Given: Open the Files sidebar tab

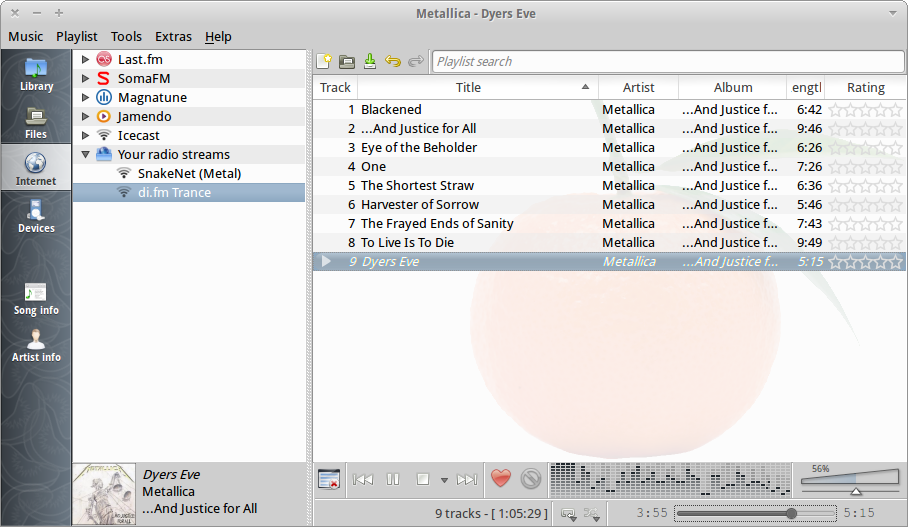Looking at the screenshot, I should click(36, 123).
